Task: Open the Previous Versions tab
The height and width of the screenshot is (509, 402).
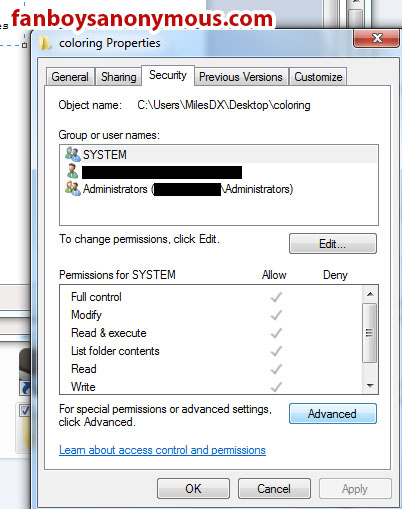Action: coord(241,77)
